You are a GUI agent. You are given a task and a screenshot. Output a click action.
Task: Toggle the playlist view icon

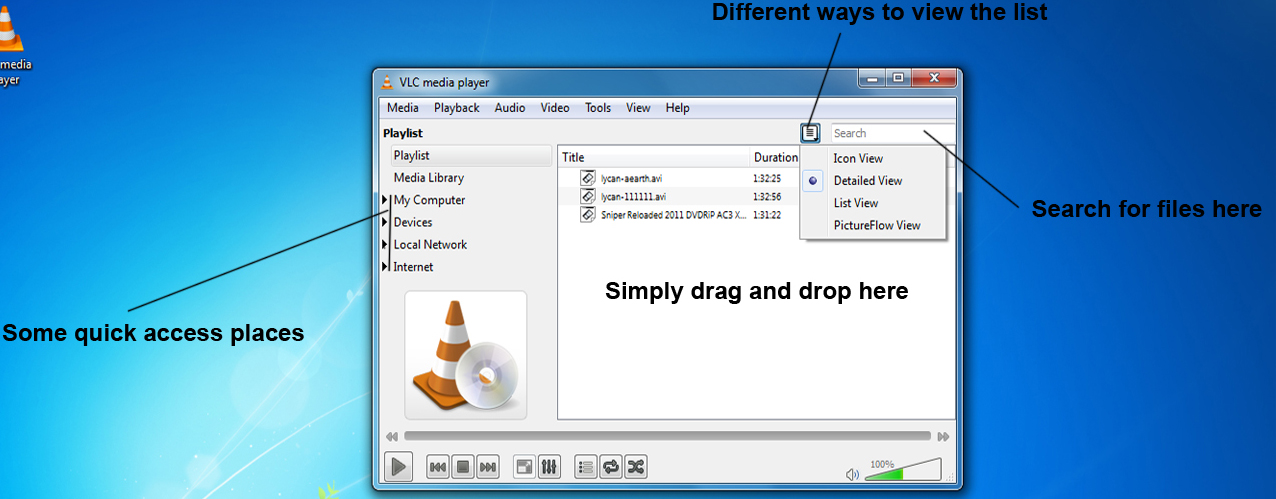click(586, 466)
